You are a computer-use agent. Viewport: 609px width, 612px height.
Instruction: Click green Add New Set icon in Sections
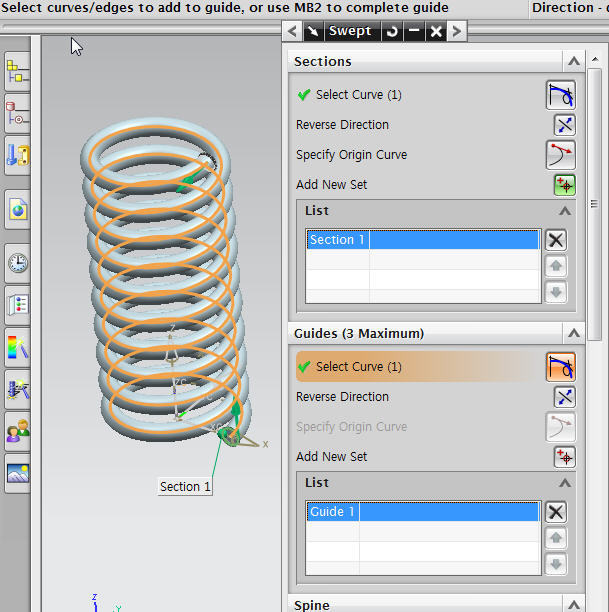564,185
